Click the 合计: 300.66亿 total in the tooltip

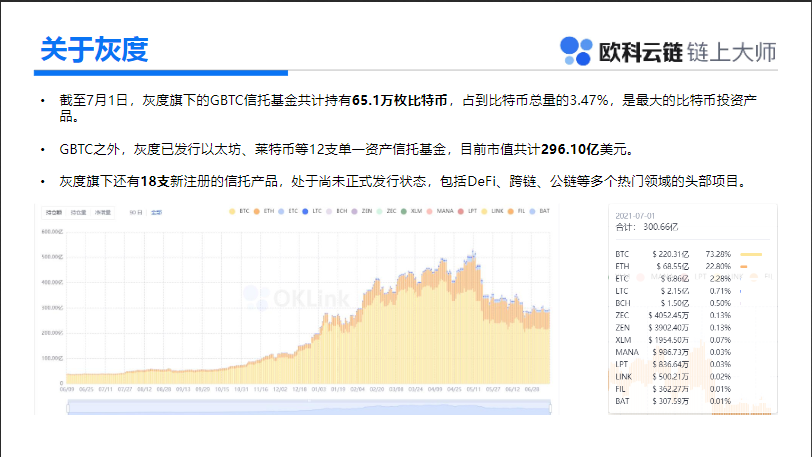click(647, 227)
